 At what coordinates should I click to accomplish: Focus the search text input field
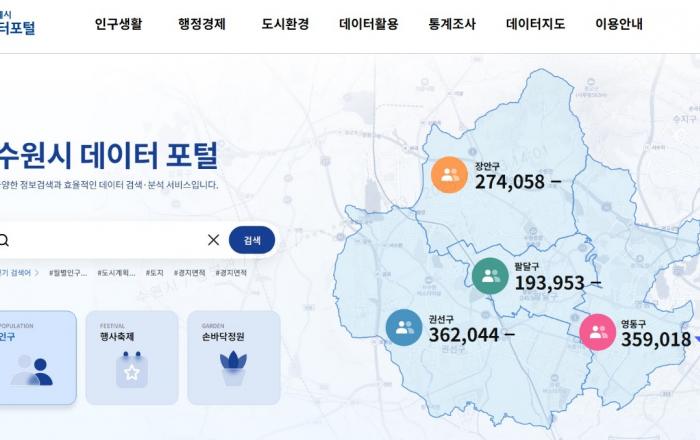point(107,240)
